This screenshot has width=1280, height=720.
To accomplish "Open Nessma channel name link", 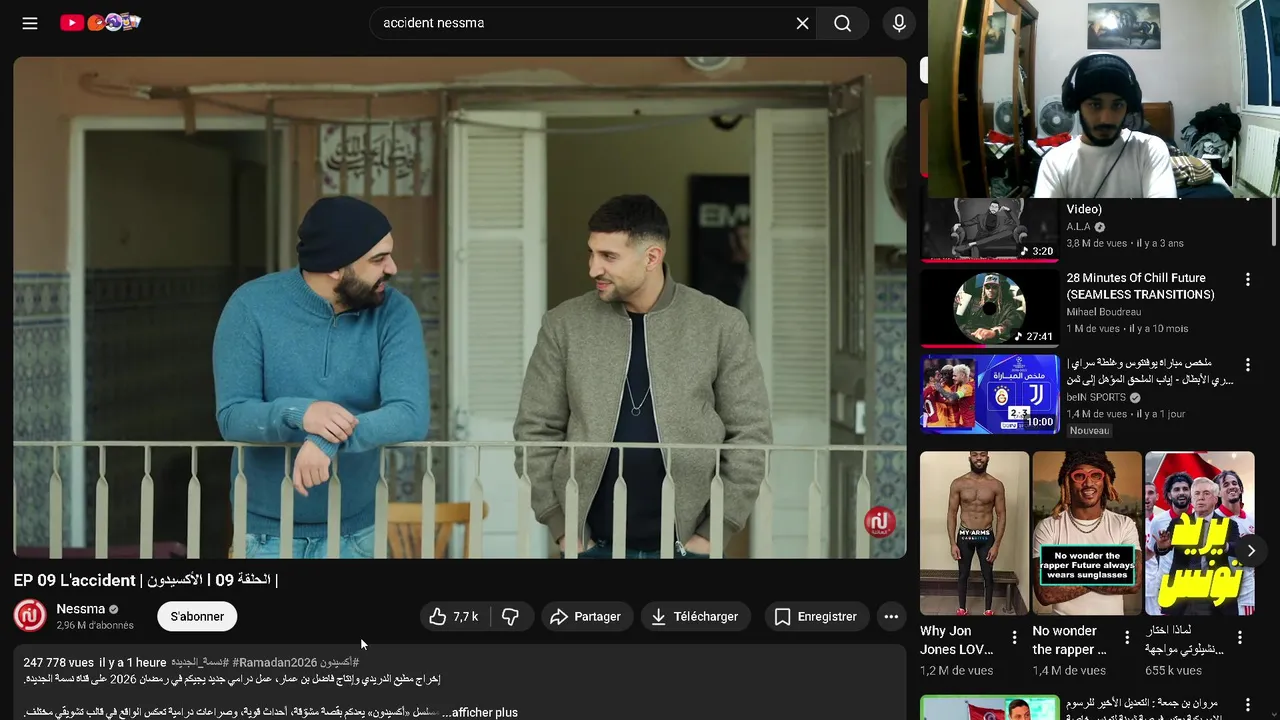I will point(81,609).
